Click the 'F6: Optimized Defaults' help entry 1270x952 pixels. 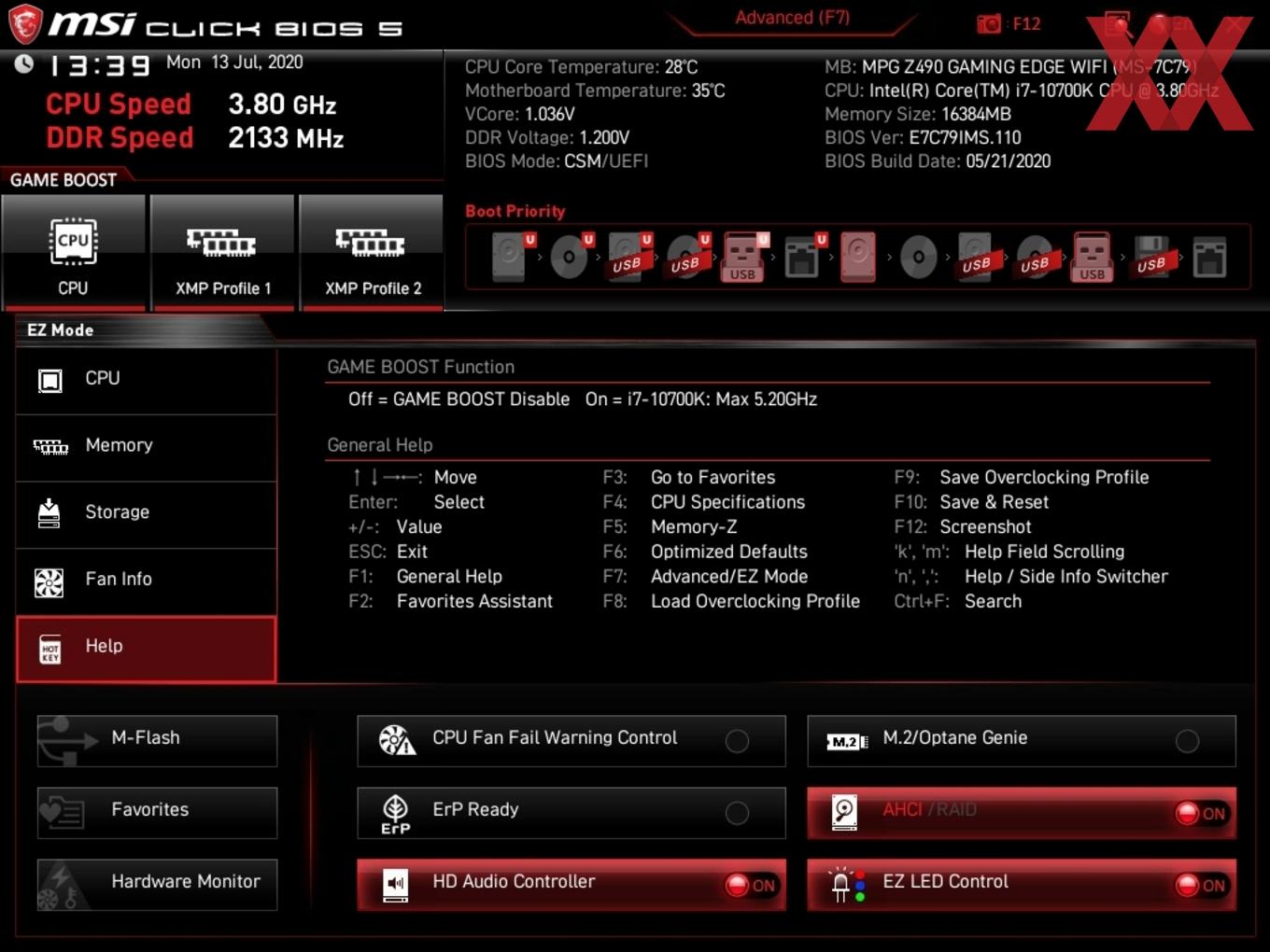tap(705, 552)
